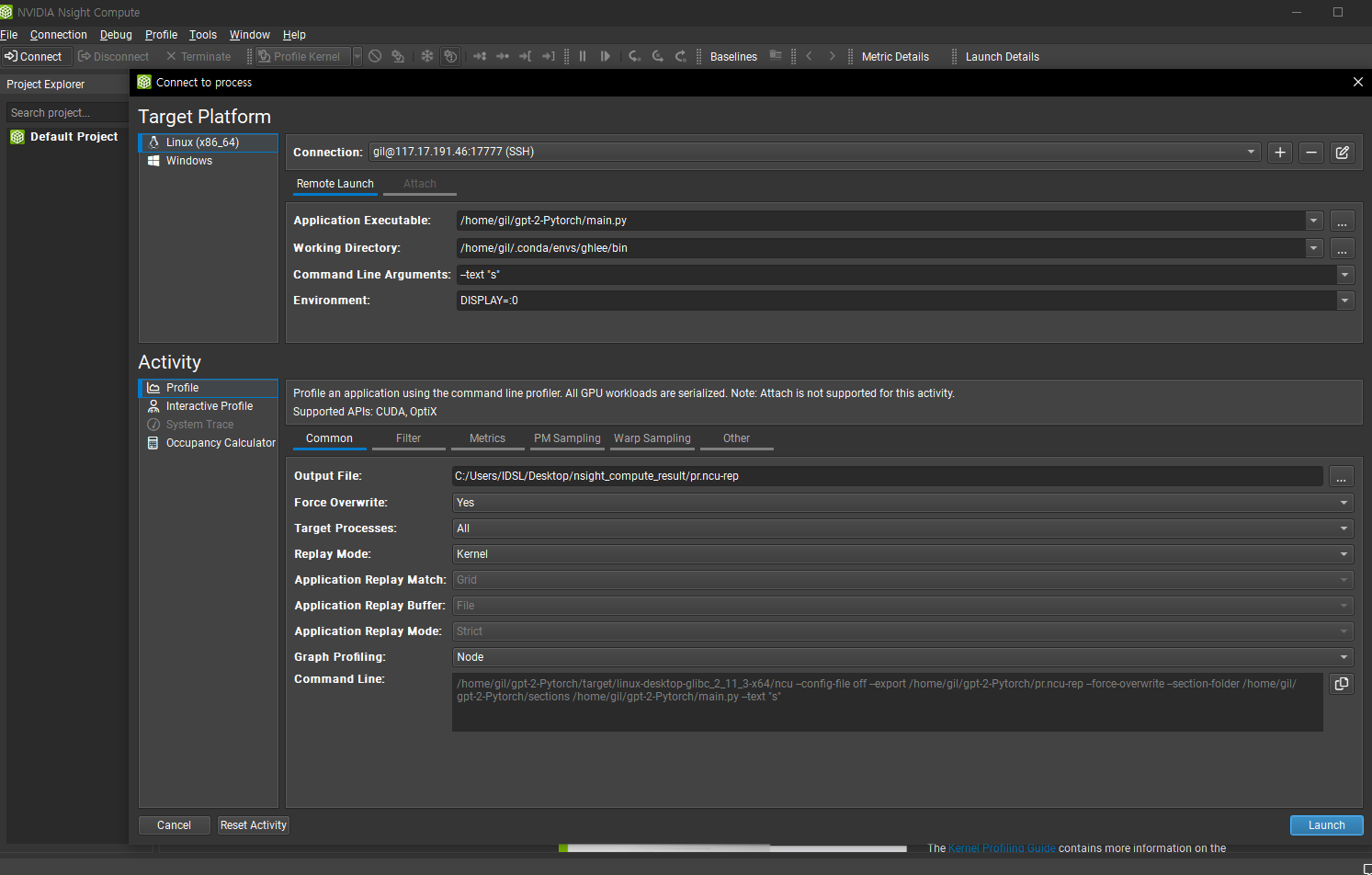Switch to the Filter tab
This screenshot has height=875, width=1372.
[x=408, y=438]
